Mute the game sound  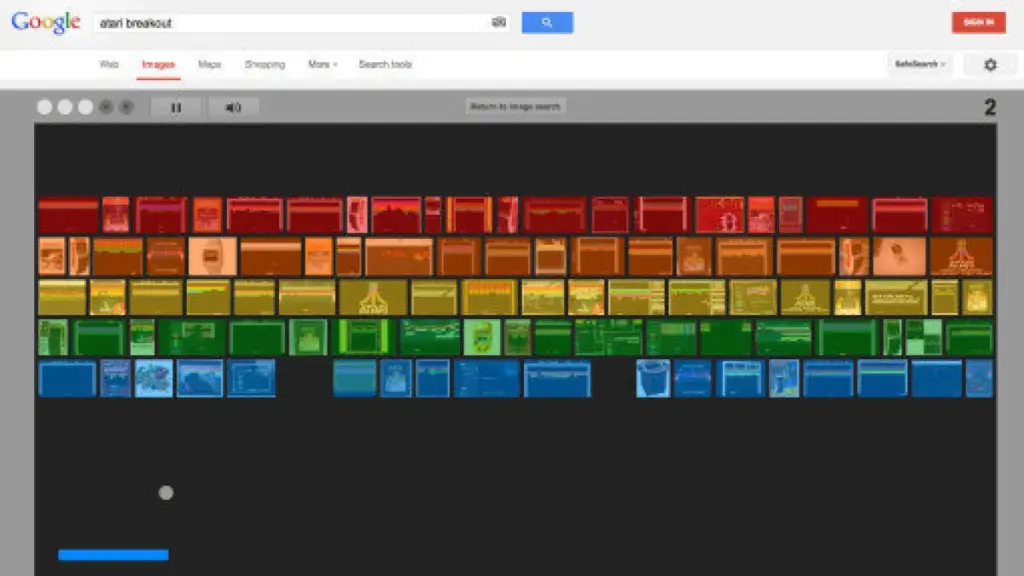point(233,107)
